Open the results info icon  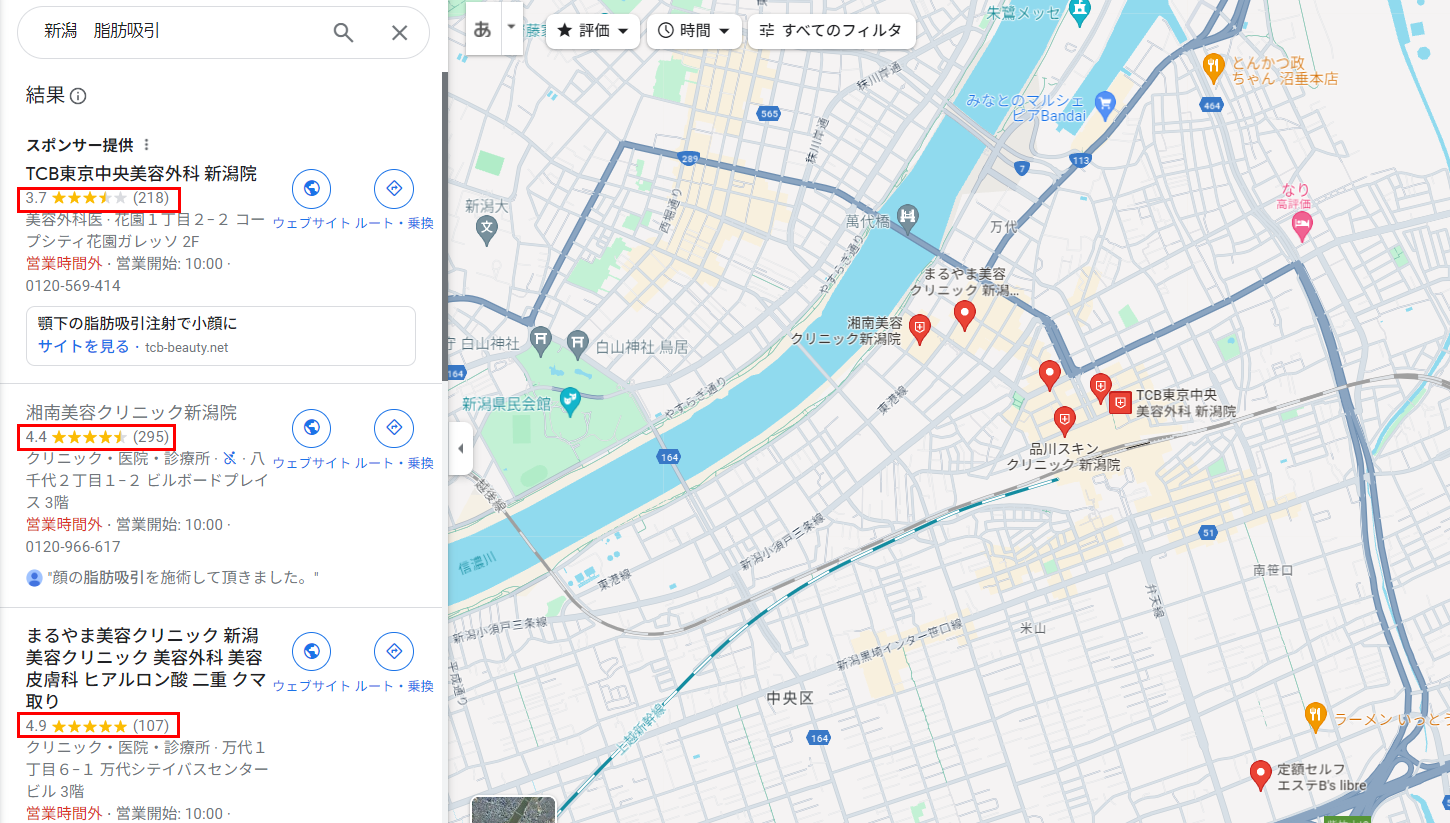78,96
